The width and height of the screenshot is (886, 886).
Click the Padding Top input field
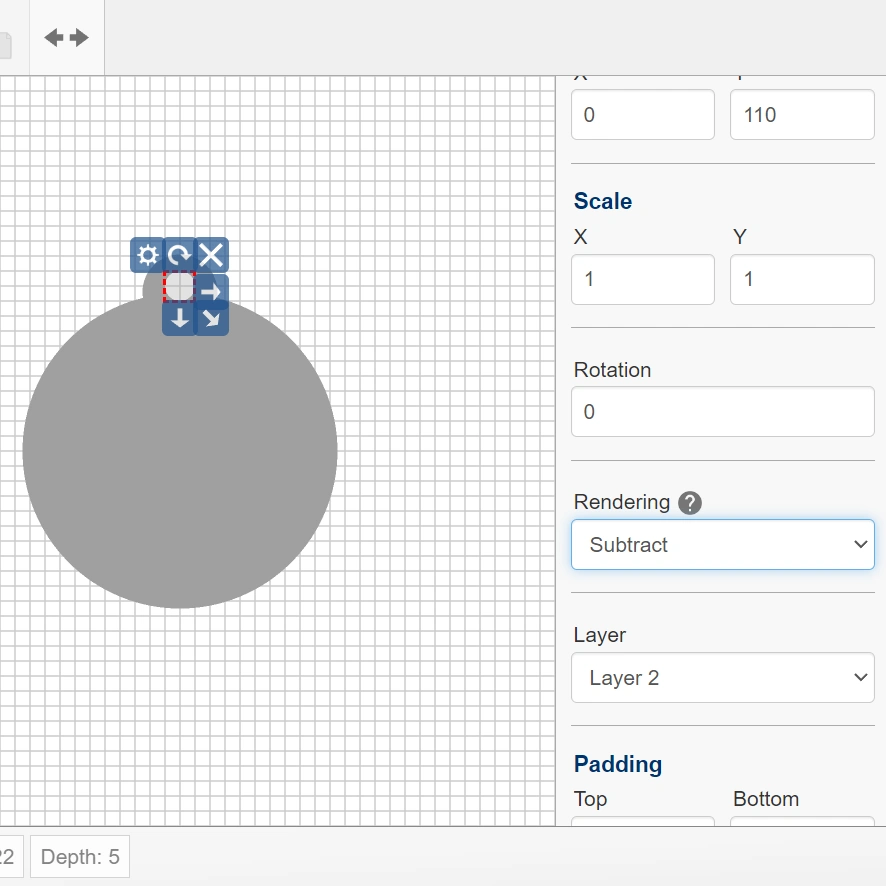[642, 822]
